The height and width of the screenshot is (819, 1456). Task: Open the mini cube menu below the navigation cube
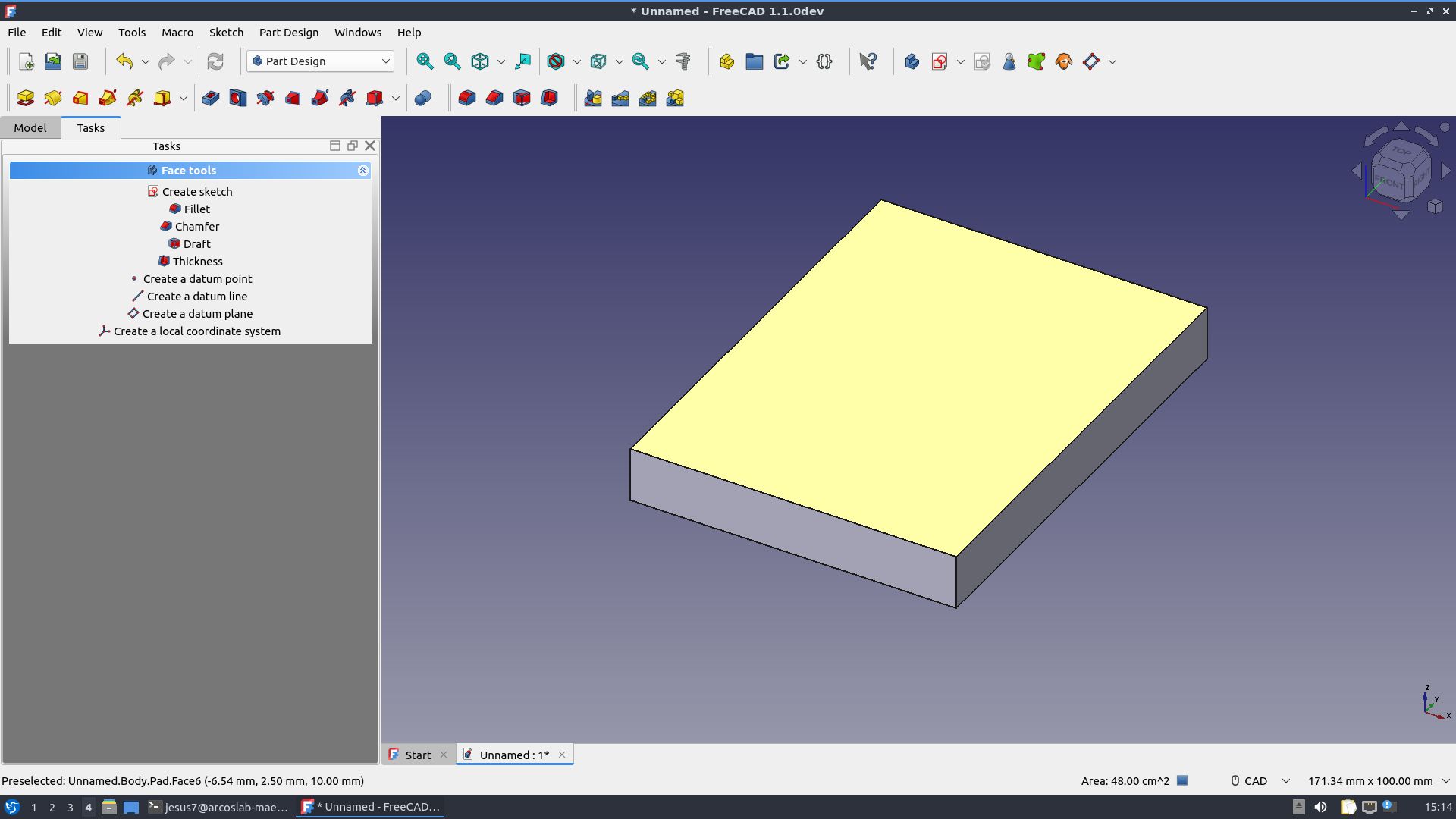coord(1435,207)
